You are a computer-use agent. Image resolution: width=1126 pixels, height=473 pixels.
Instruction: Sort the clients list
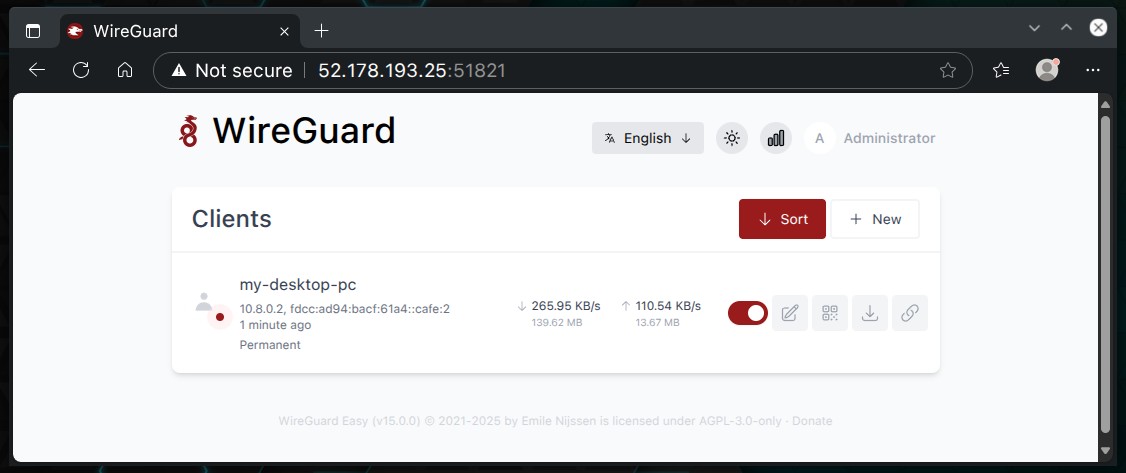pyautogui.click(x=782, y=219)
